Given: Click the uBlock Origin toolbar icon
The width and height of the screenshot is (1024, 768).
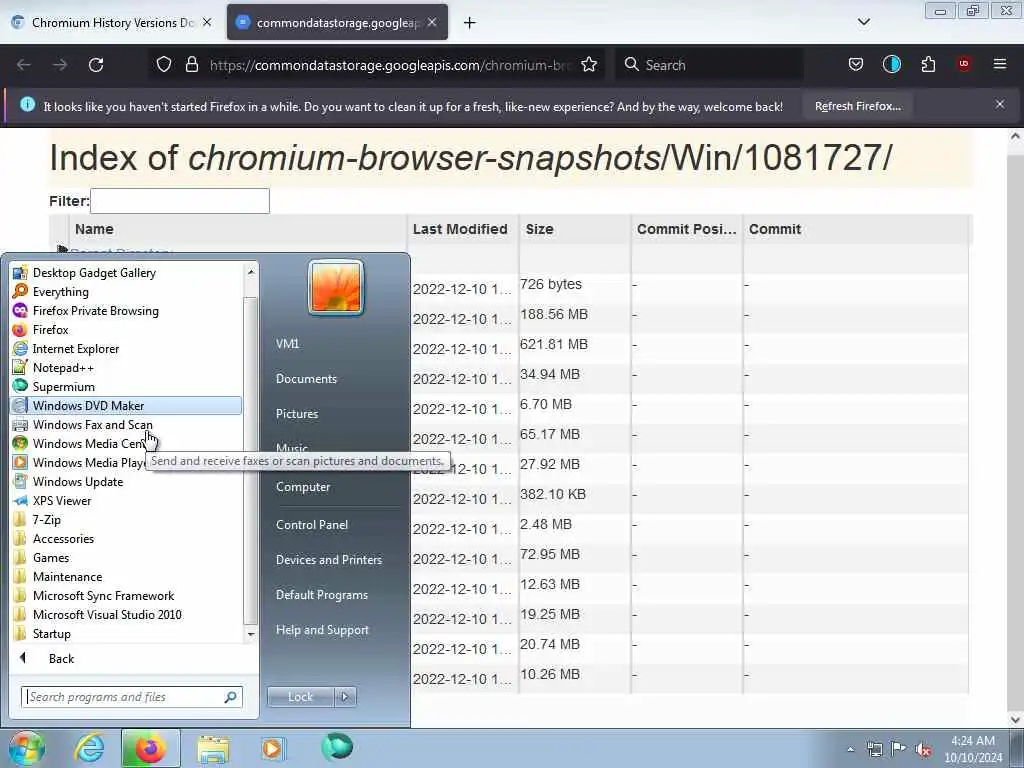Looking at the screenshot, I should point(964,64).
